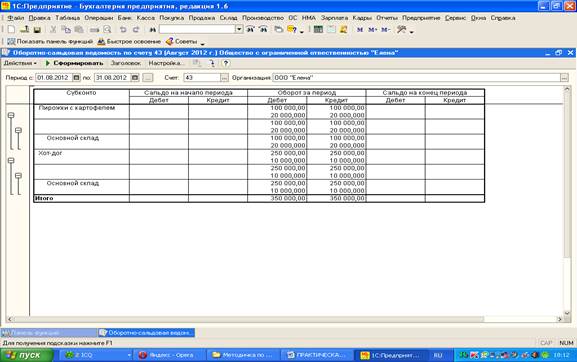The height and width of the screenshot is (362, 577).
Task: Open calendar picker for start date 01.08.2012
Action: [76, 78]
